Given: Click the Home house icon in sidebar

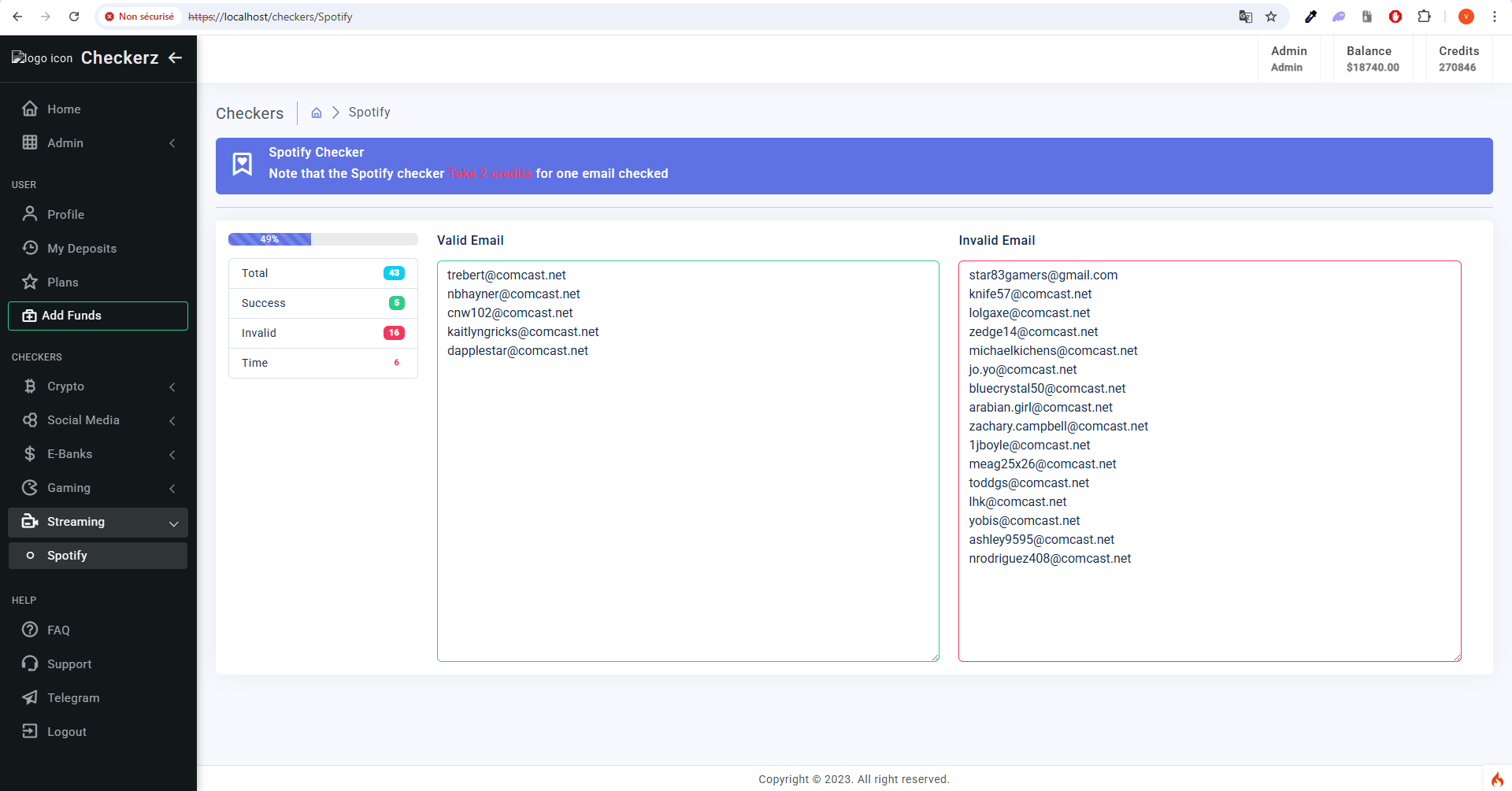Looking at the screenshot, I should click(x=30, y=109).
